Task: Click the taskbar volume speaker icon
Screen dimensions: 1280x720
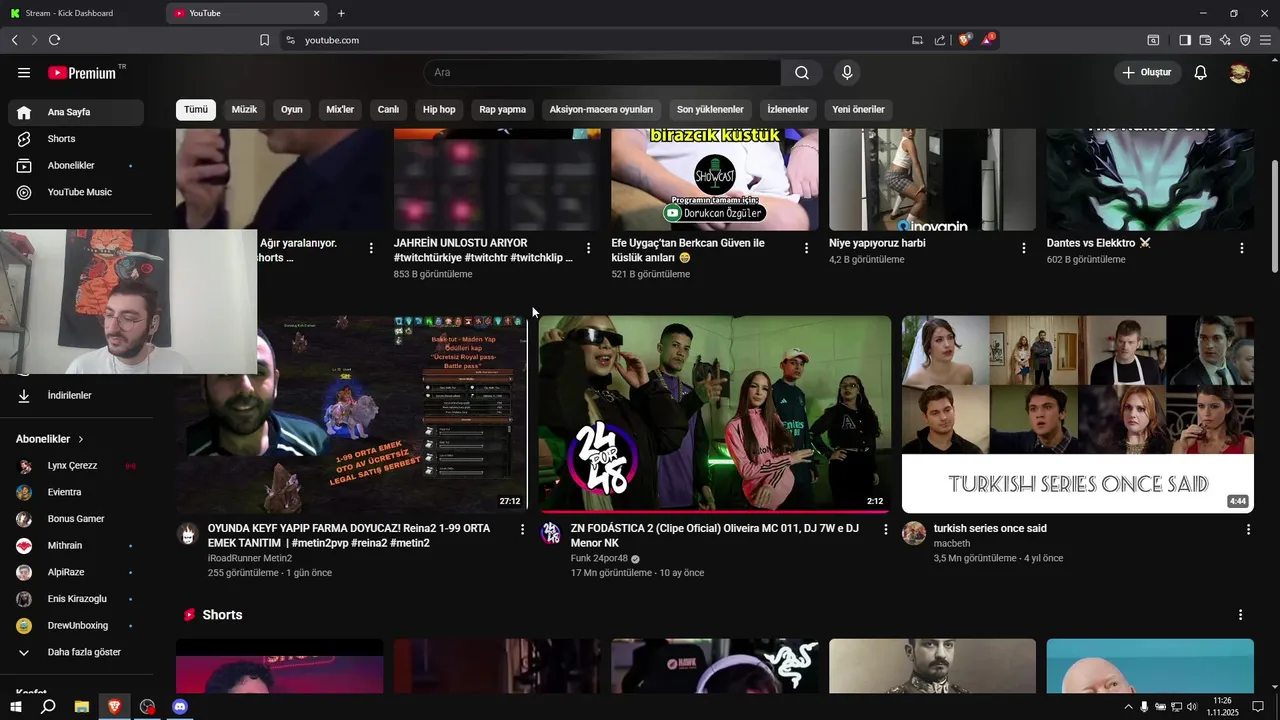Action: point(1192,707)
